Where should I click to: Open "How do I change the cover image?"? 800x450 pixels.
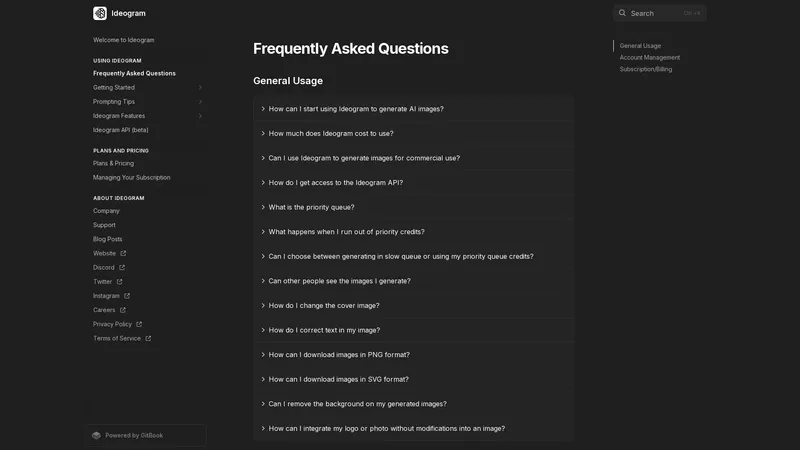[413, 306]
